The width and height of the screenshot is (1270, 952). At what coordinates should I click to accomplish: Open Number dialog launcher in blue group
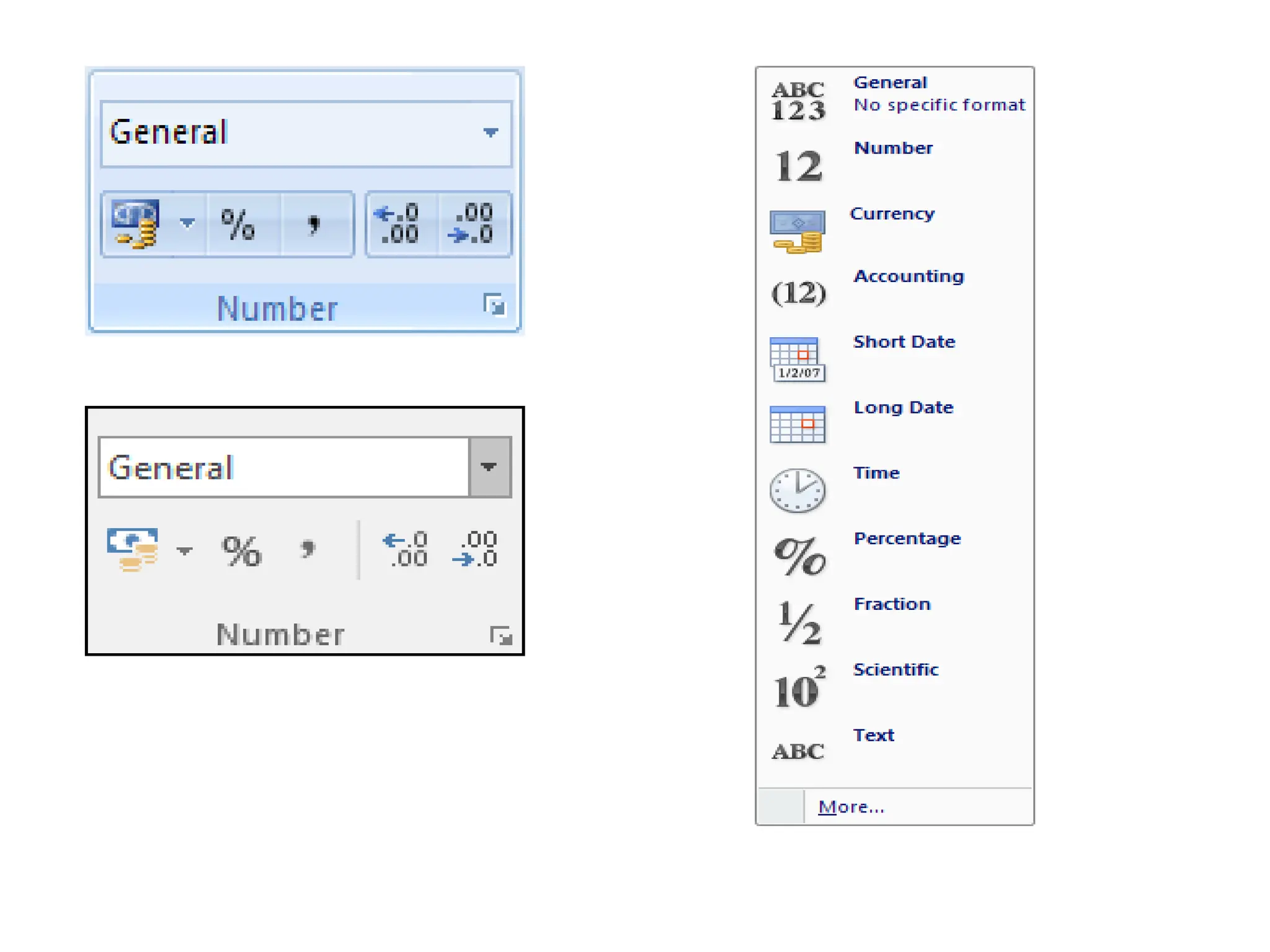494,305
